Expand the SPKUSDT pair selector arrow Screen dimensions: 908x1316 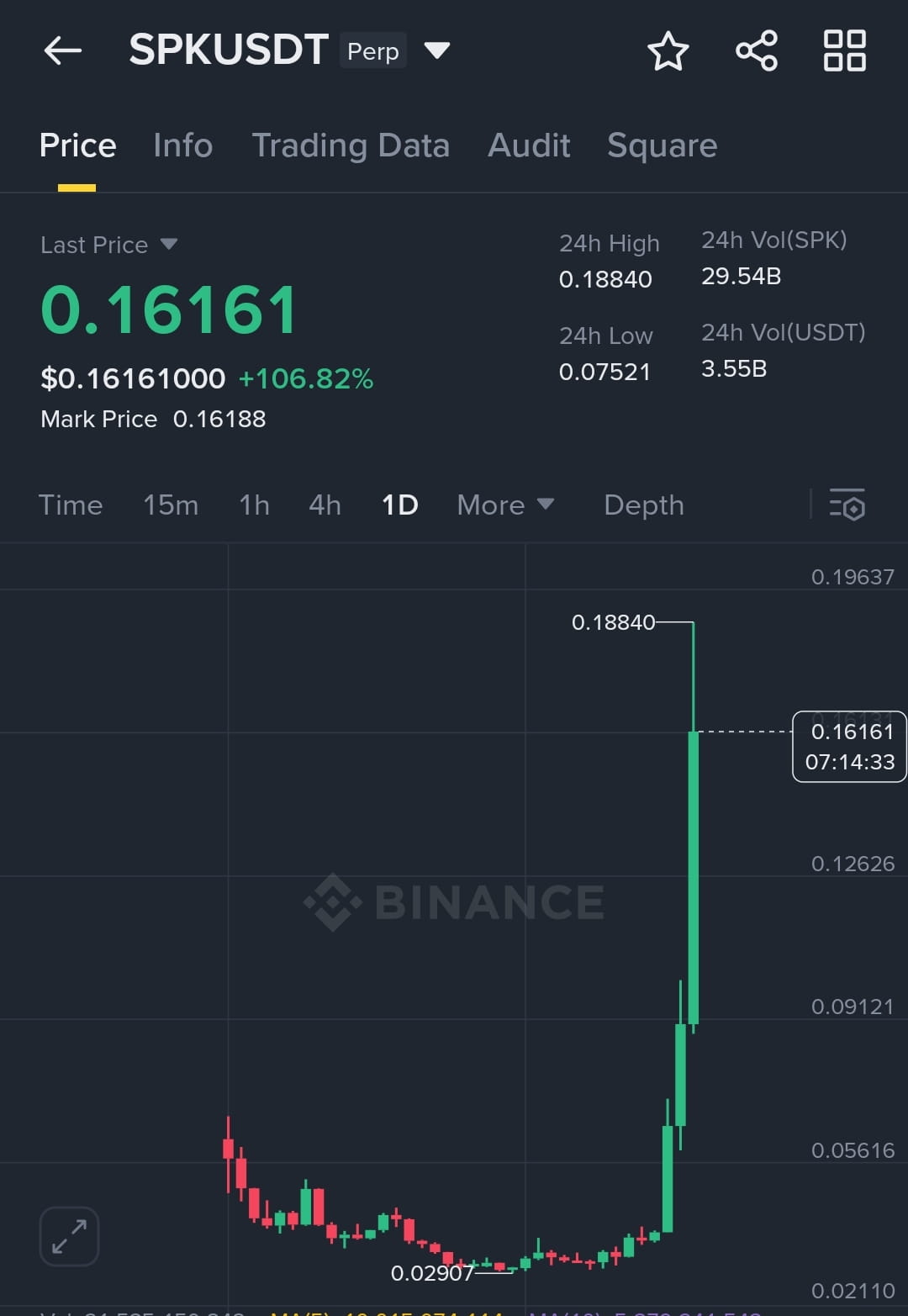click(x=436, y=50)
